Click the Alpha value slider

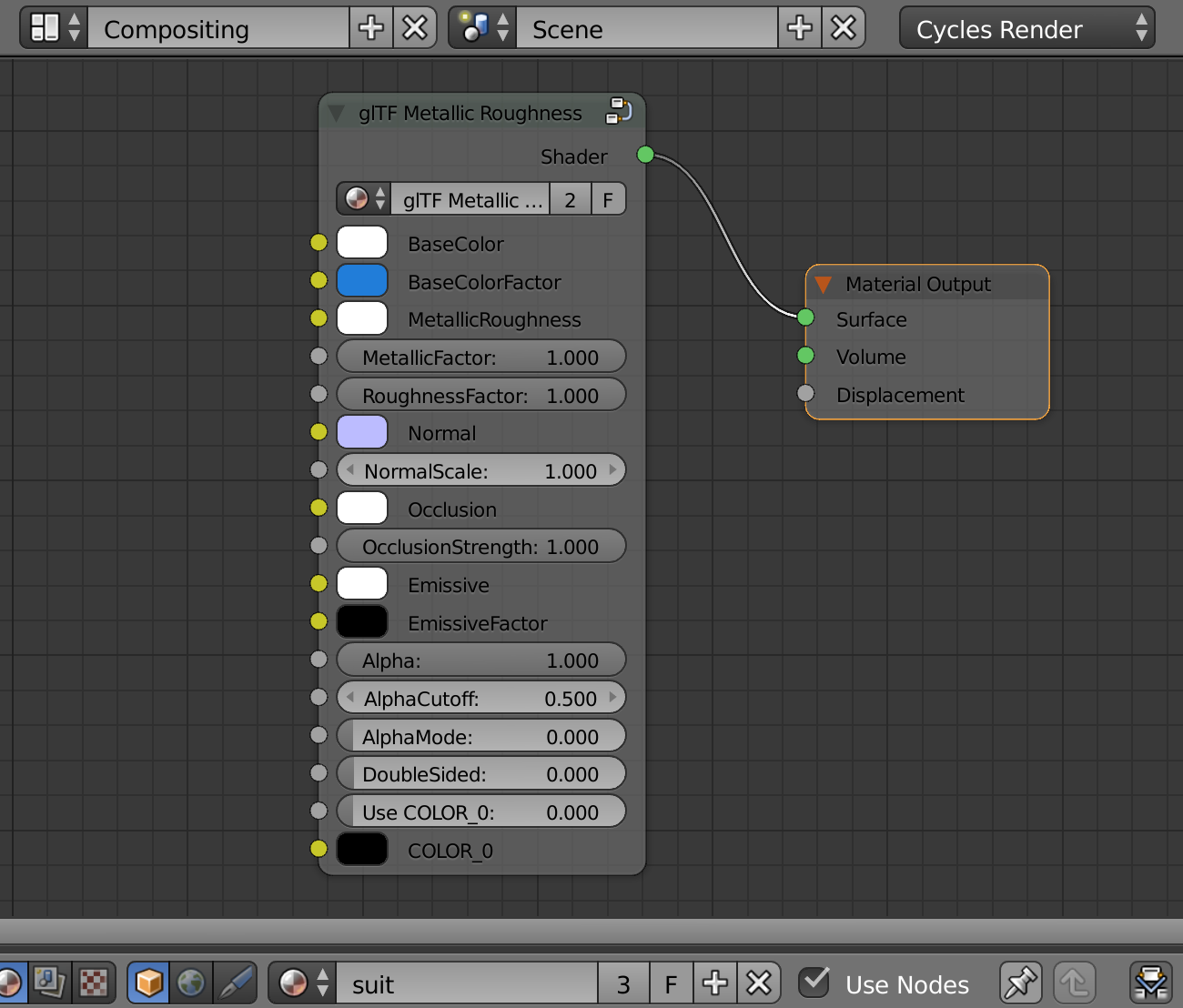coord(481,660)
